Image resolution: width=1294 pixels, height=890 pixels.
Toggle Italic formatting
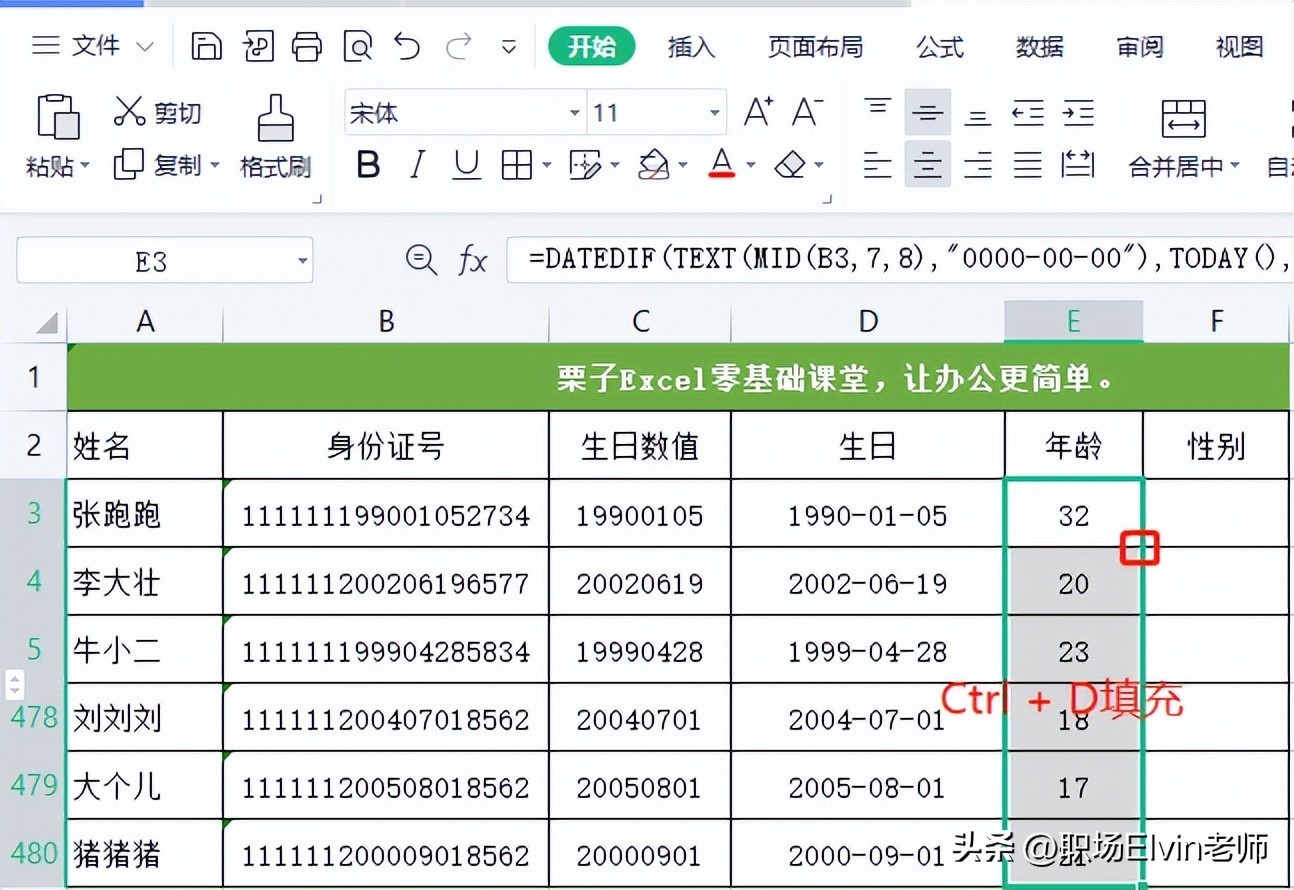coord(418,165)
